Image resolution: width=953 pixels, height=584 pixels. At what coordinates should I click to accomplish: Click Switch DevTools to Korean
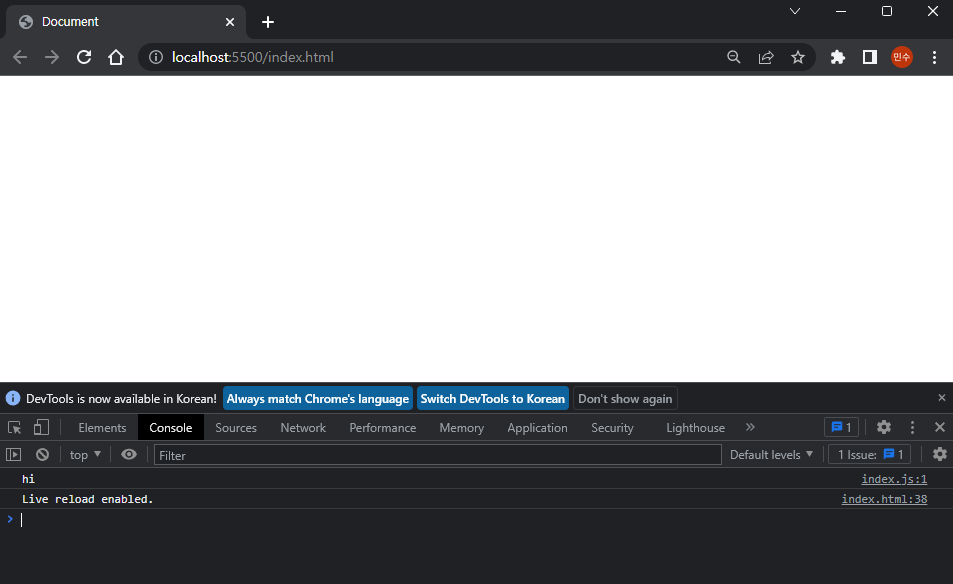[x=493, y=399]
